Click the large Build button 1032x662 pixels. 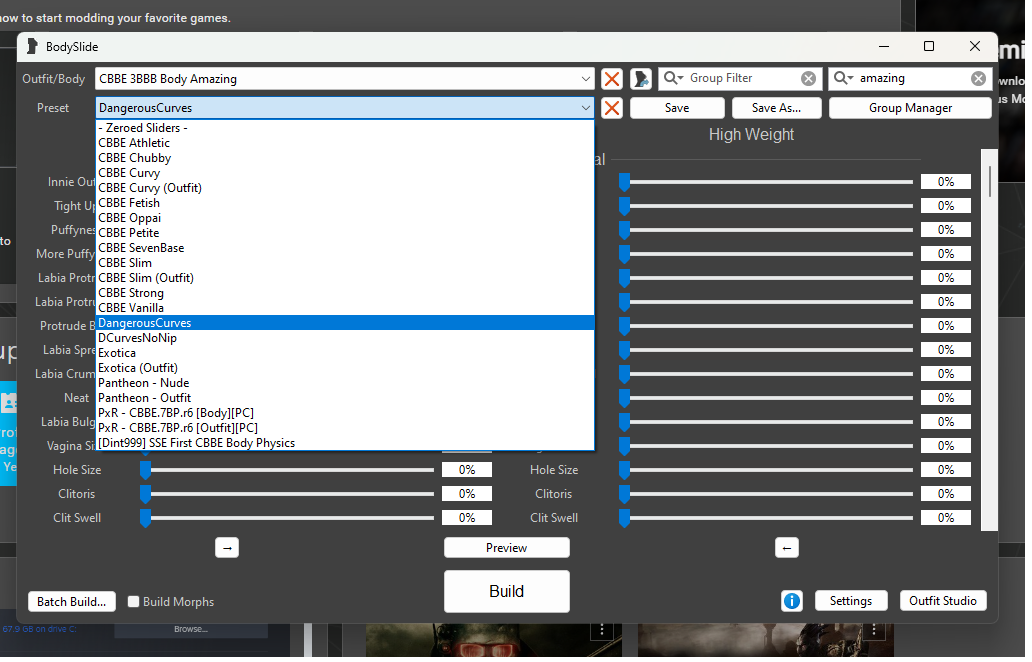click(x=506, y=591)
